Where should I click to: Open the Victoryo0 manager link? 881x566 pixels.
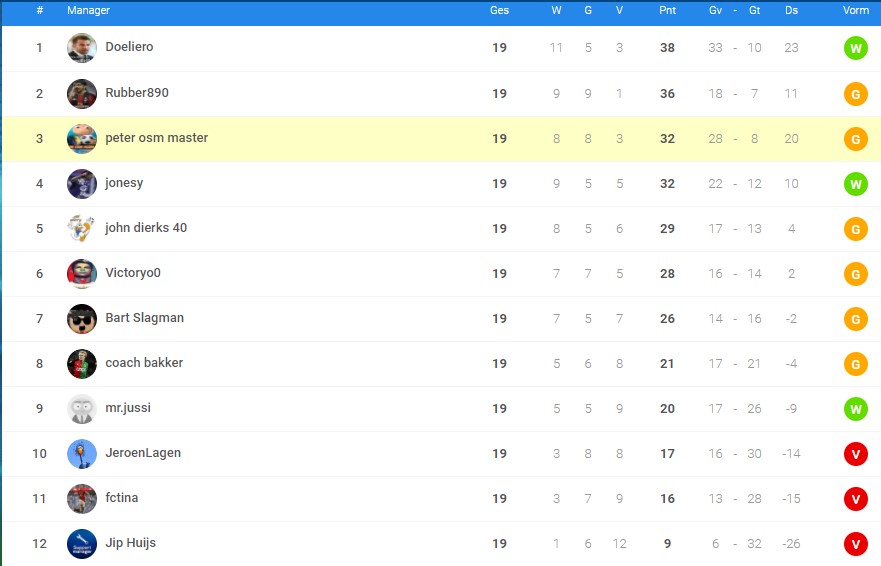tap(133, 273)
